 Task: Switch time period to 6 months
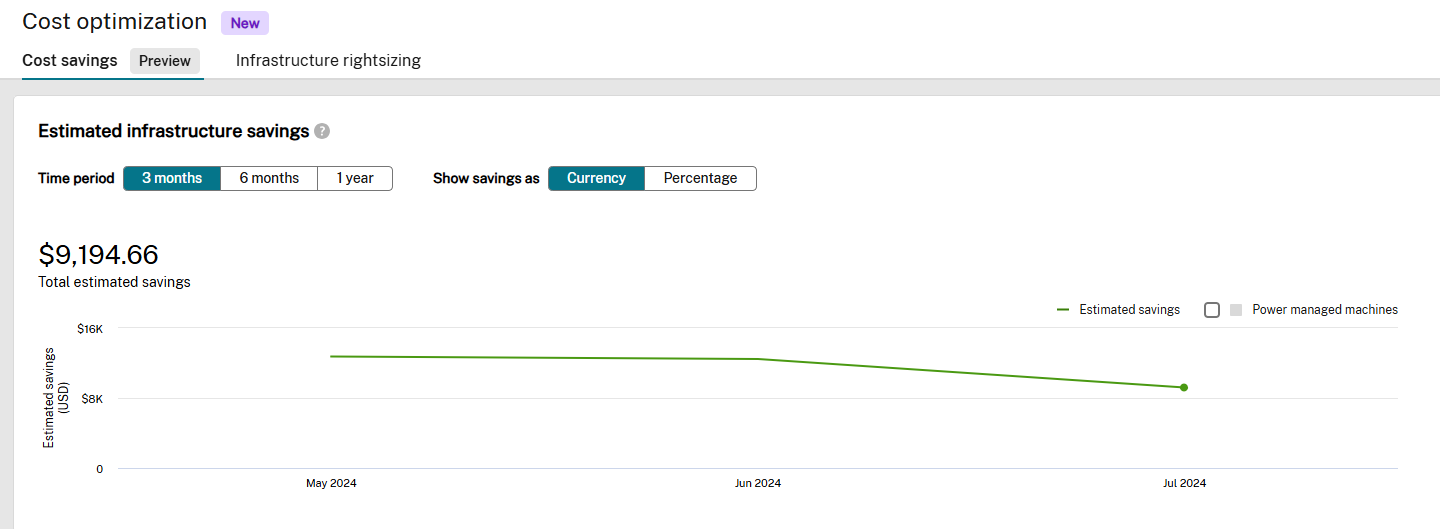tap(269, 178)
